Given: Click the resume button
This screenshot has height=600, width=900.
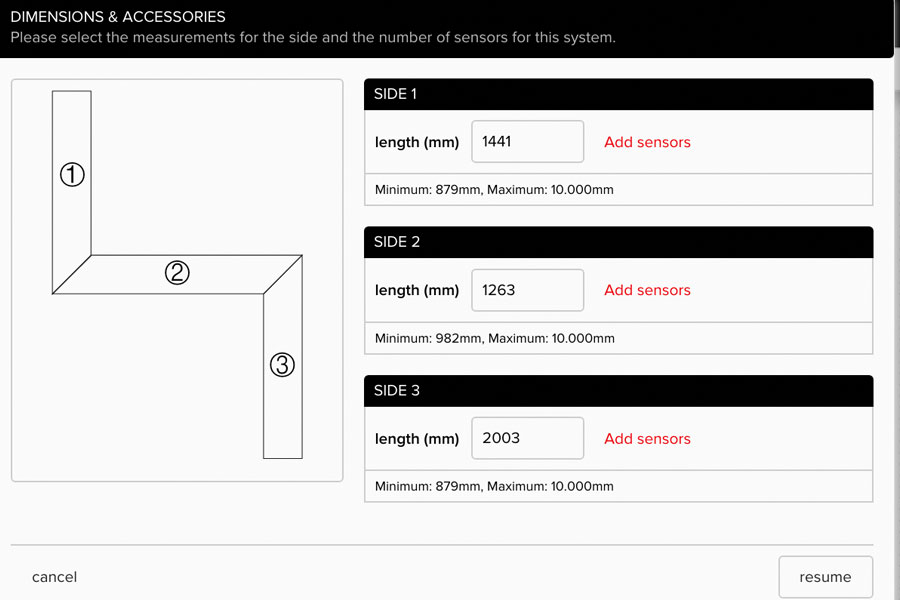Looking at the screenshot, I should click(x=825, y=577).
